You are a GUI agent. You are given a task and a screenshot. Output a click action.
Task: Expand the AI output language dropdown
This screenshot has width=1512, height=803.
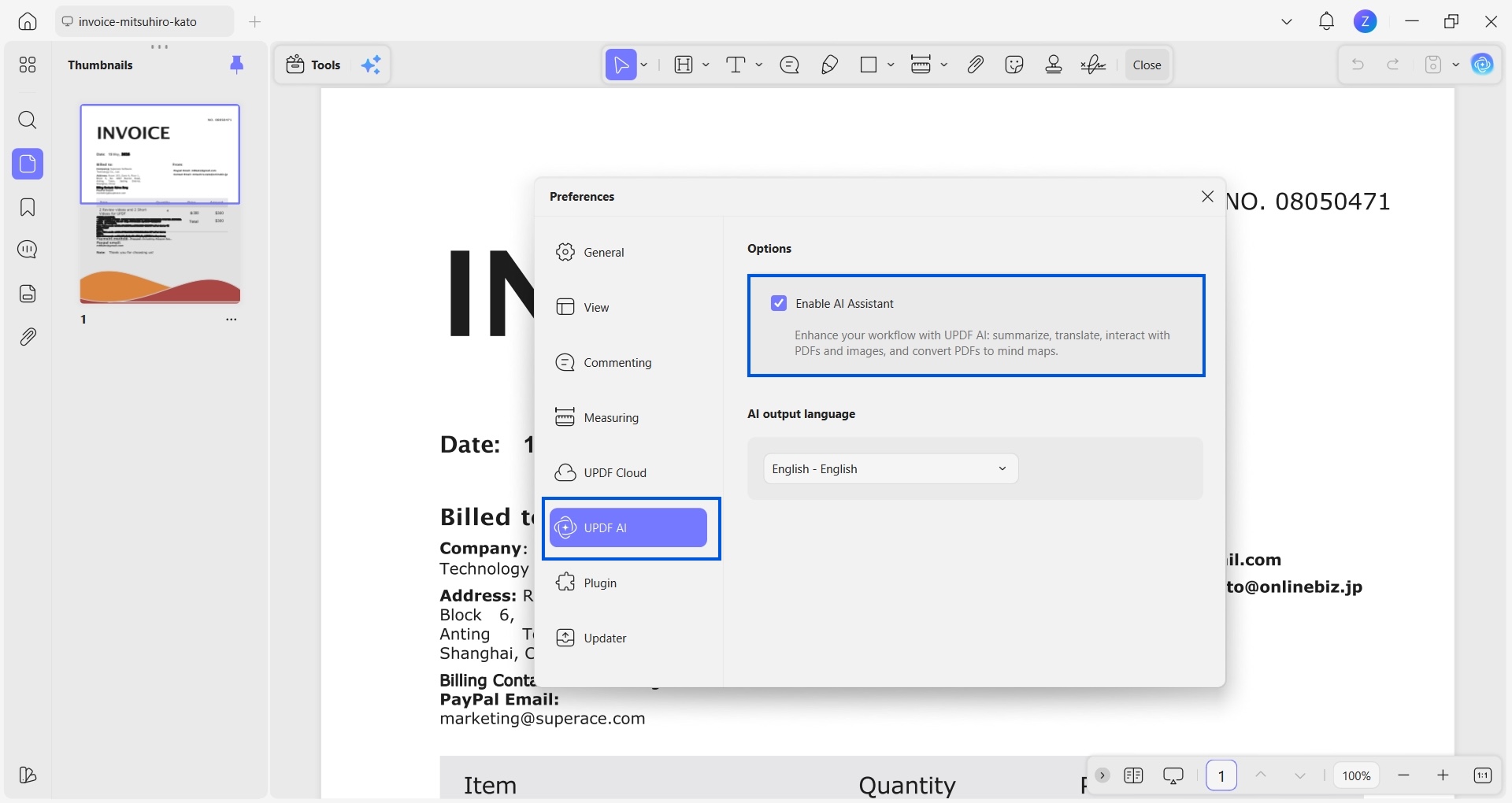891,468
